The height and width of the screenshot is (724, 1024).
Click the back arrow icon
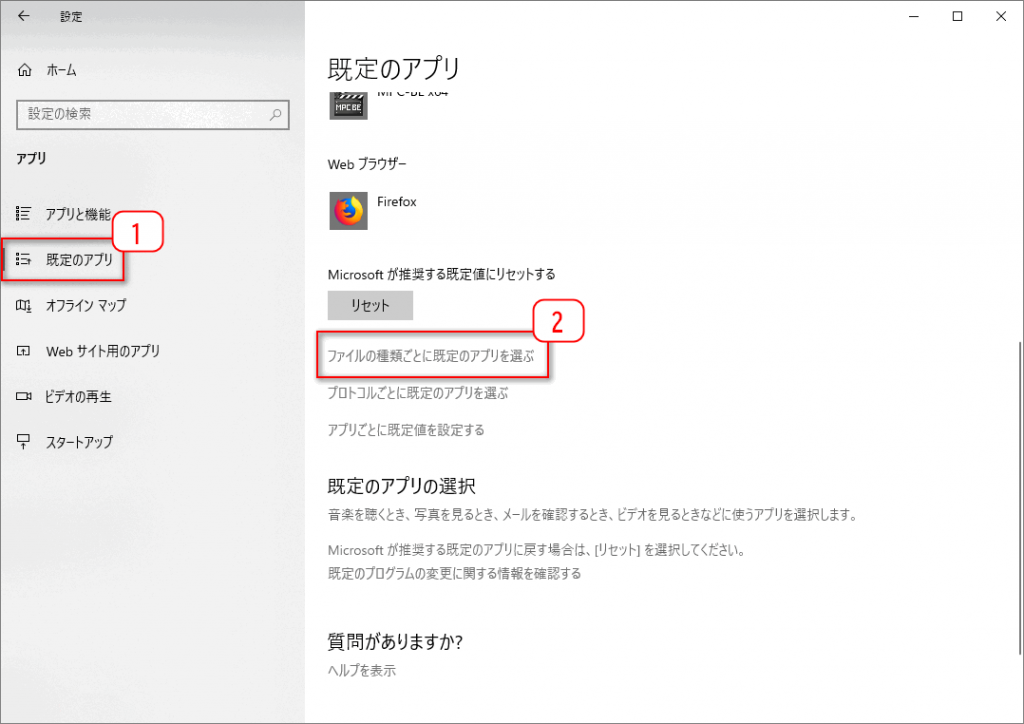pos(24,16)
